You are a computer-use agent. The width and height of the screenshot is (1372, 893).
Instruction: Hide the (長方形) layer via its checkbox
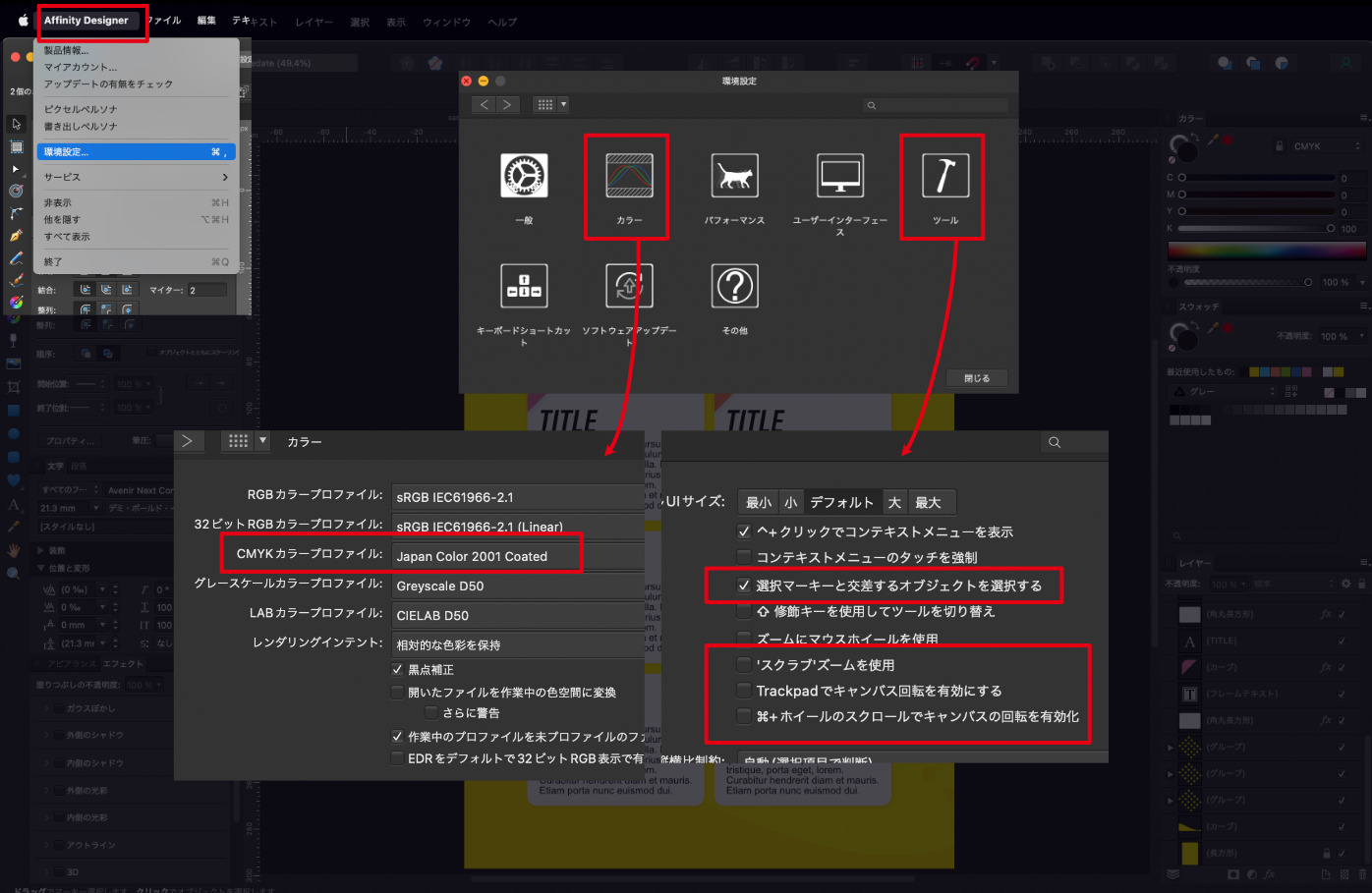pyautogui.click(x=1342, y=853)
